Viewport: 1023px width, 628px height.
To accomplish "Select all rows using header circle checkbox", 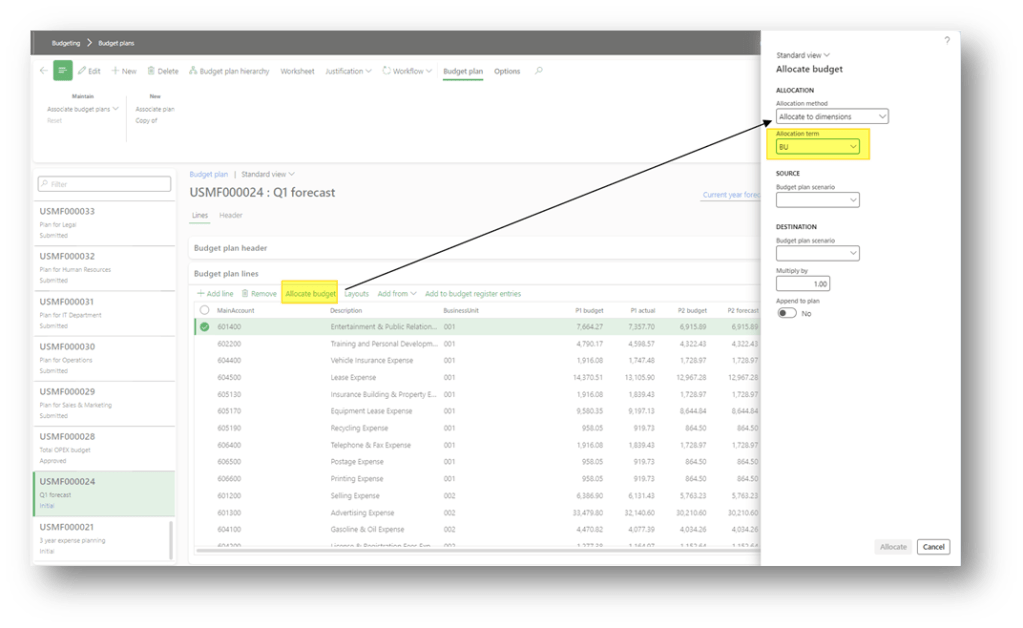I will tap(204, 310).
